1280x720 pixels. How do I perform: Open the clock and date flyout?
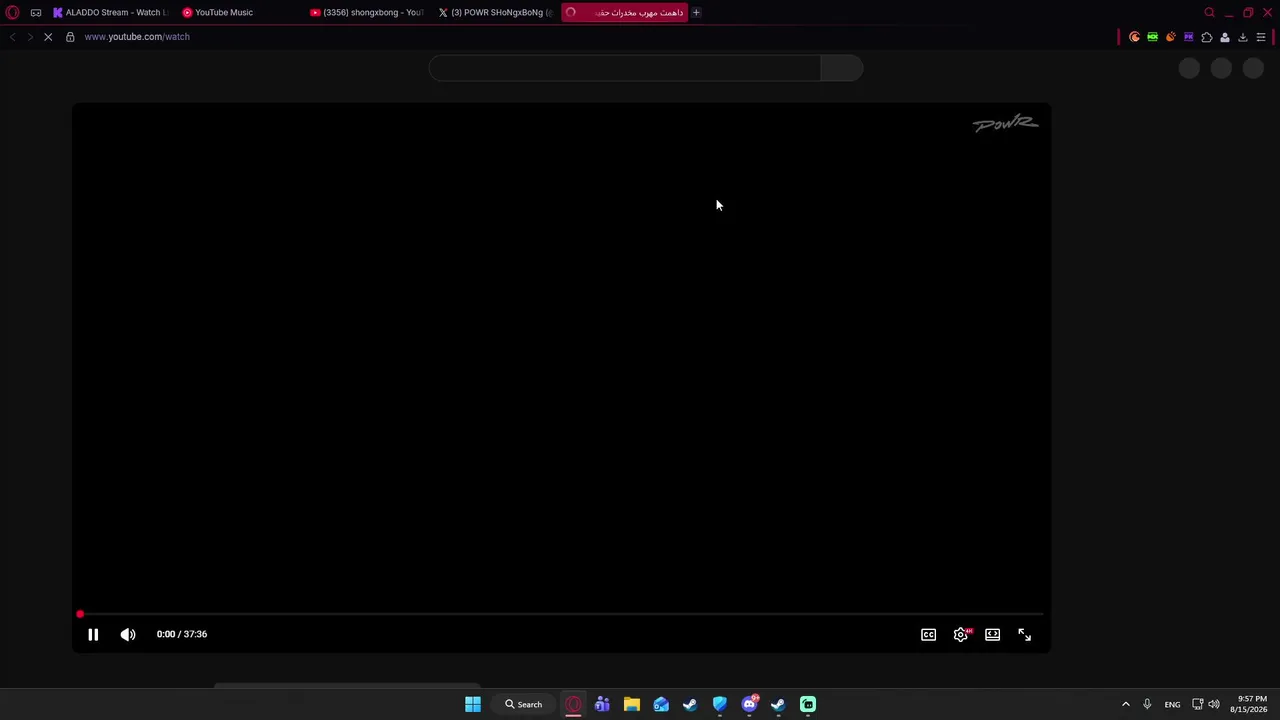point(1248,704)
